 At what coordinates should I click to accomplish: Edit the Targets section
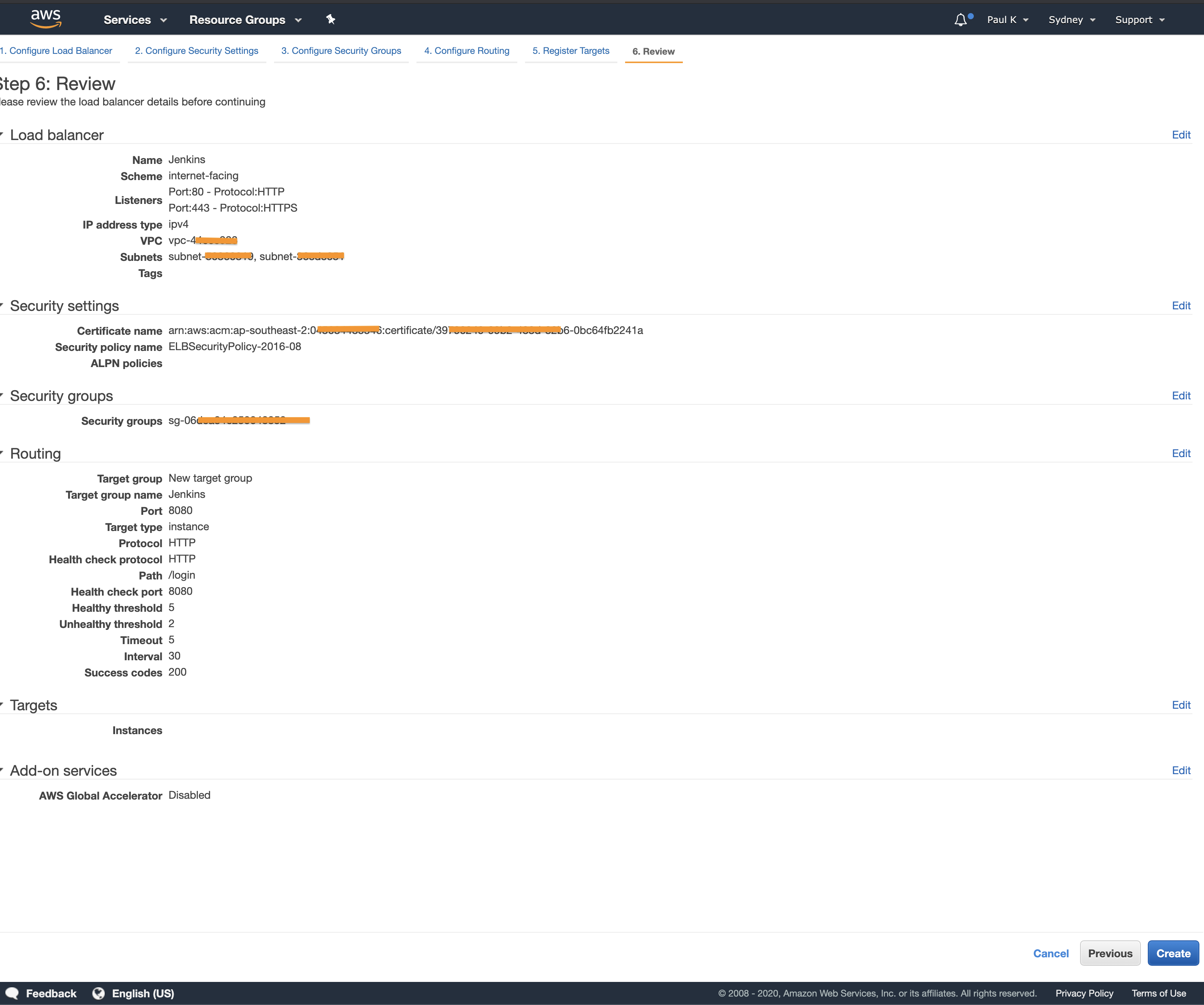tap(1181, 705)
